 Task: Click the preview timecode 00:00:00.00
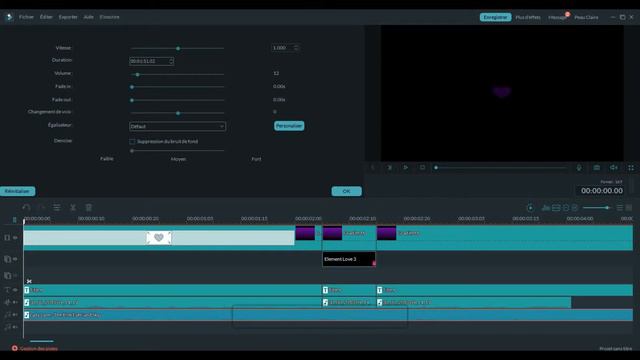pos(602,191)
